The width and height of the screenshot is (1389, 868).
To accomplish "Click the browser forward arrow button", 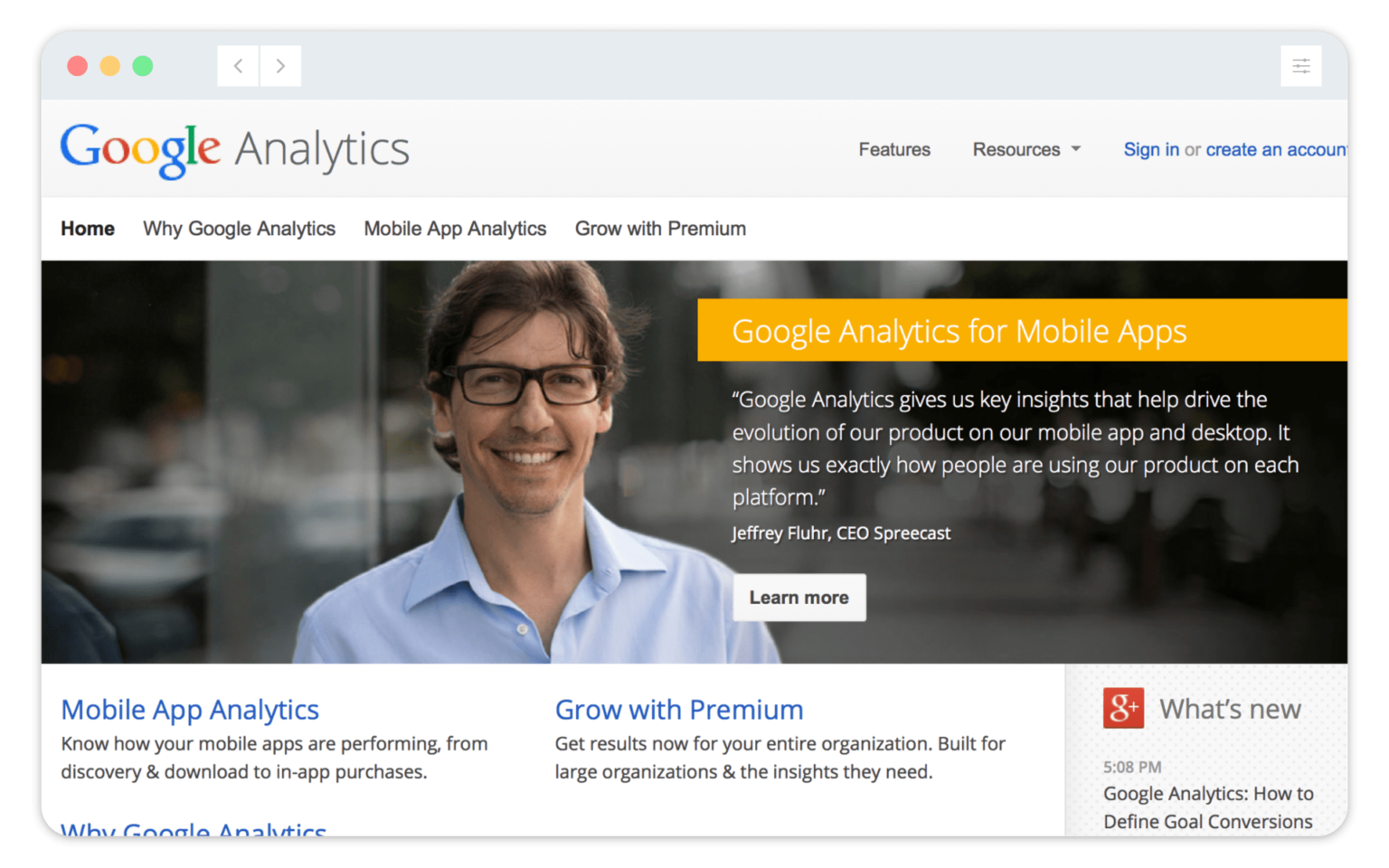I will pos(280,66).
